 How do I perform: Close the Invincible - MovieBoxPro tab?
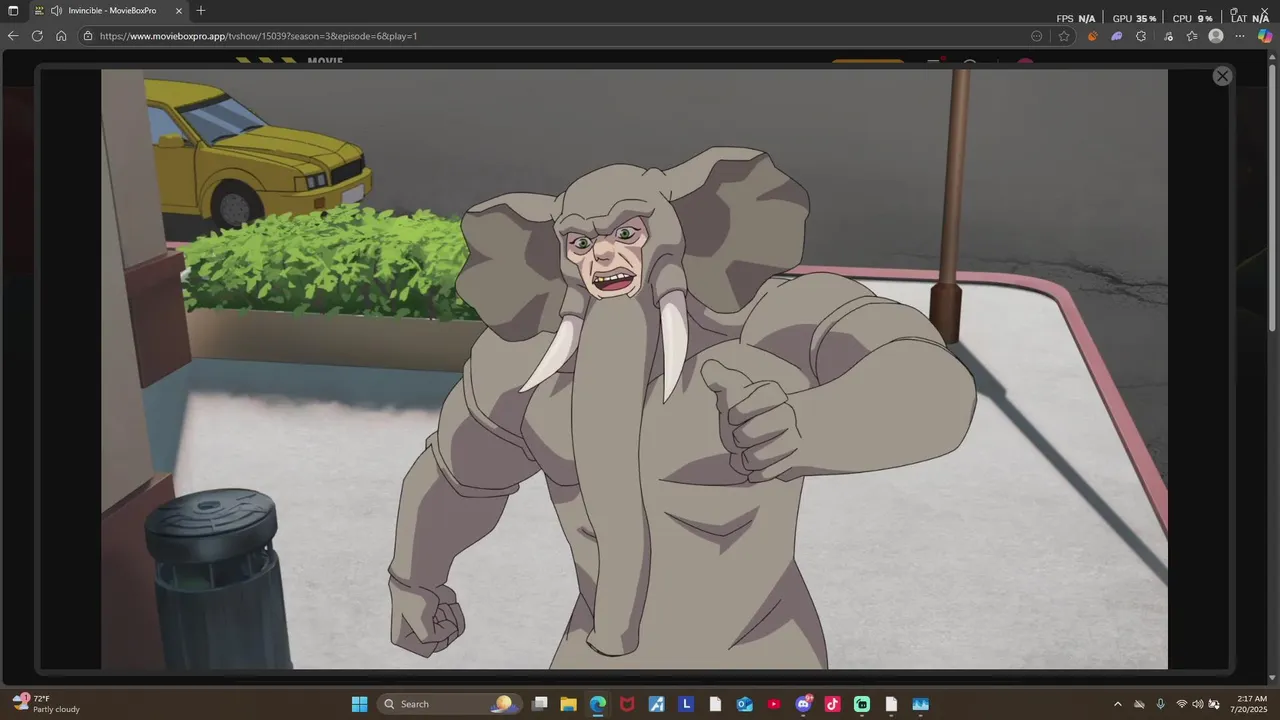[x=179, y=11]
